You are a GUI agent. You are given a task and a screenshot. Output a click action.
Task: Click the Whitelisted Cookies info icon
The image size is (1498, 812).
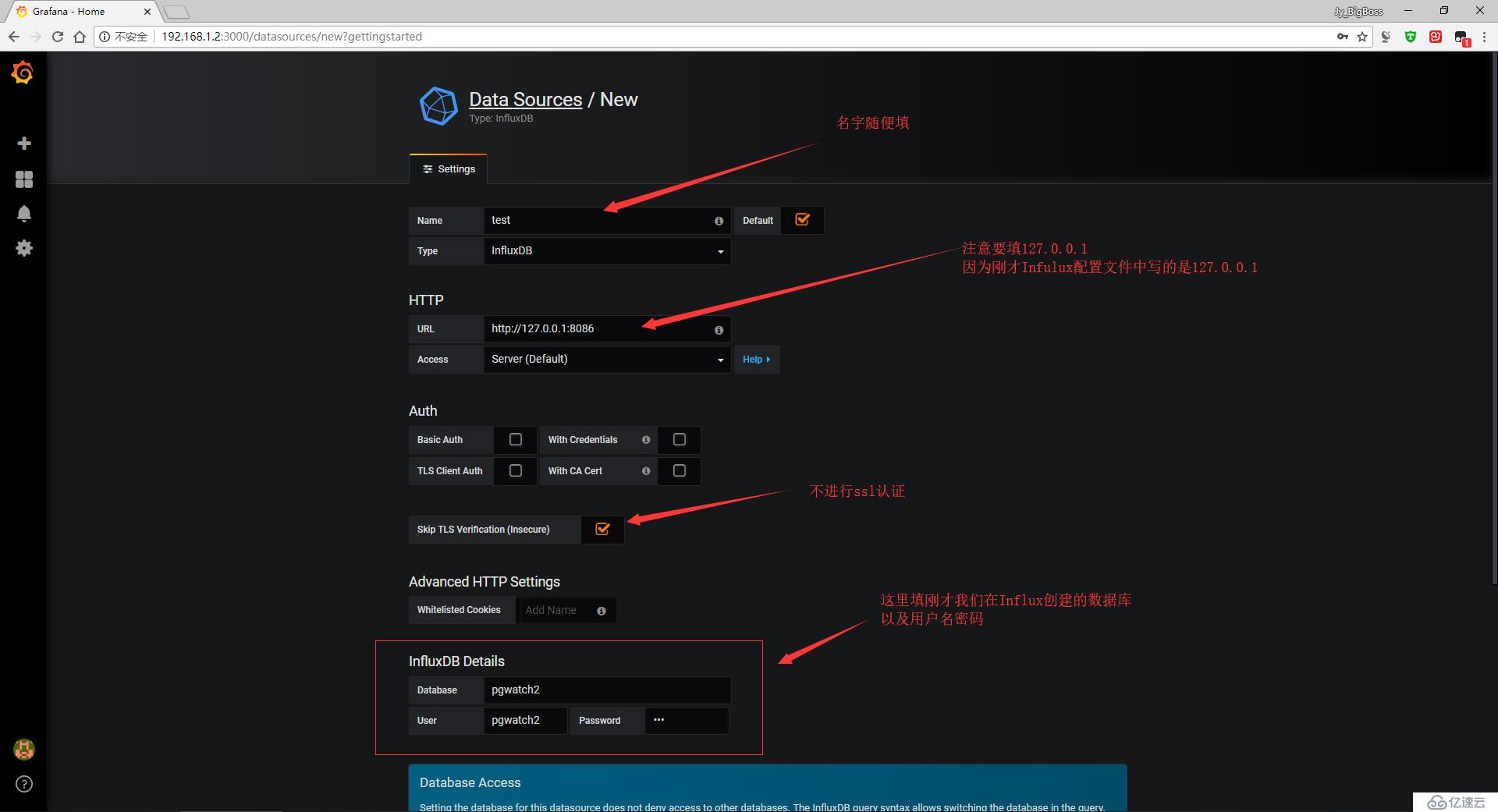coord(602,611)
